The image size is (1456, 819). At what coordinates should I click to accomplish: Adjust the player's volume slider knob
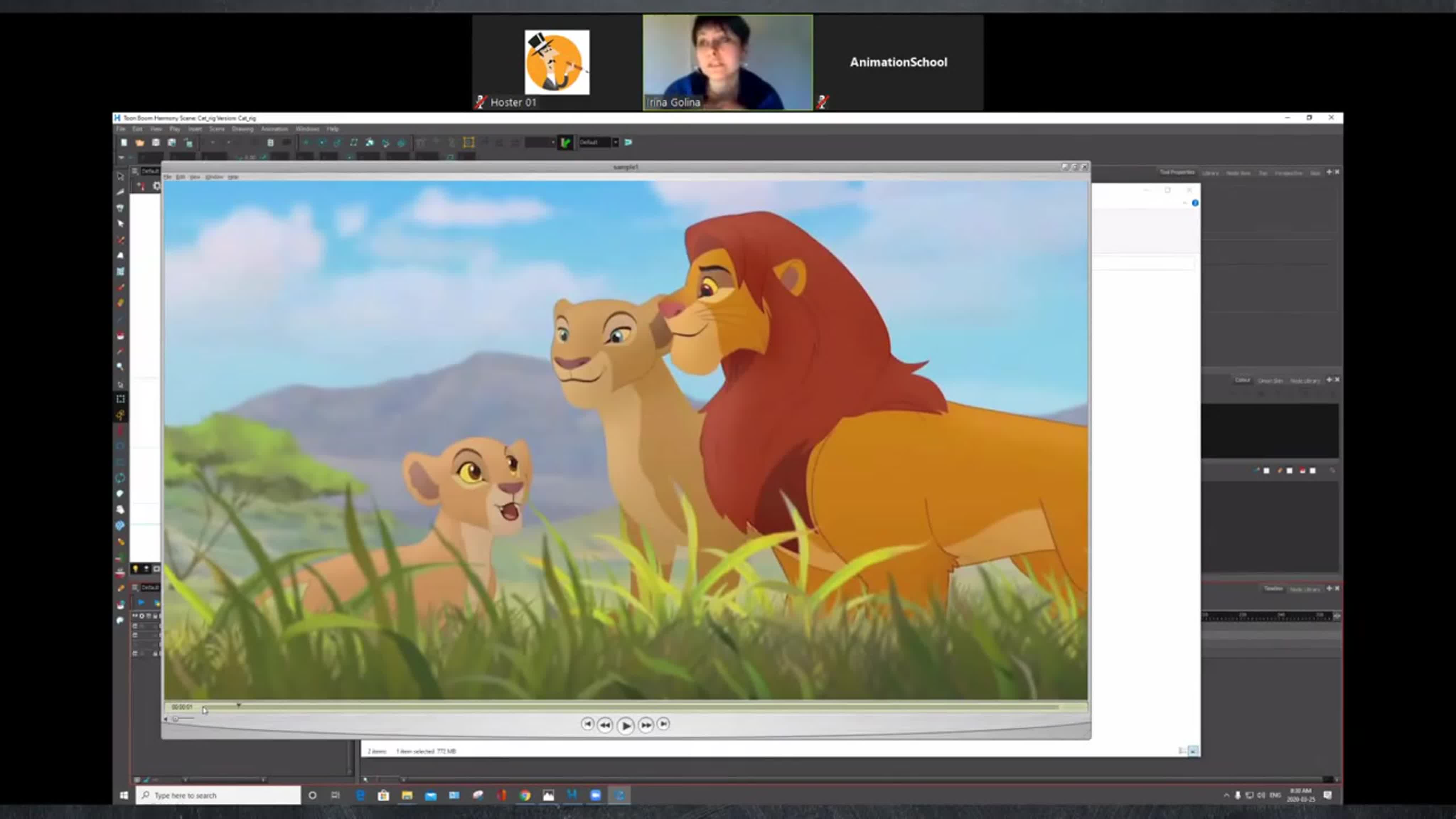point(175,719)
